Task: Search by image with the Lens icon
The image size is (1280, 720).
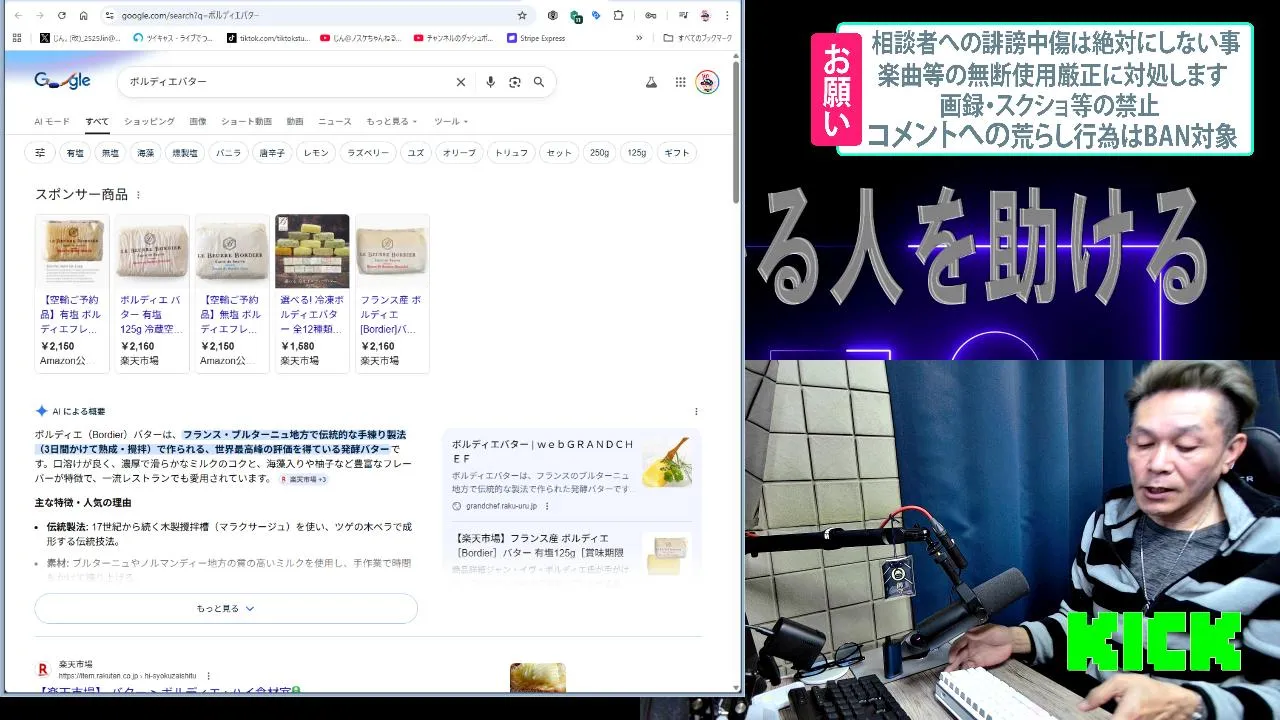Action: [515, 82]
